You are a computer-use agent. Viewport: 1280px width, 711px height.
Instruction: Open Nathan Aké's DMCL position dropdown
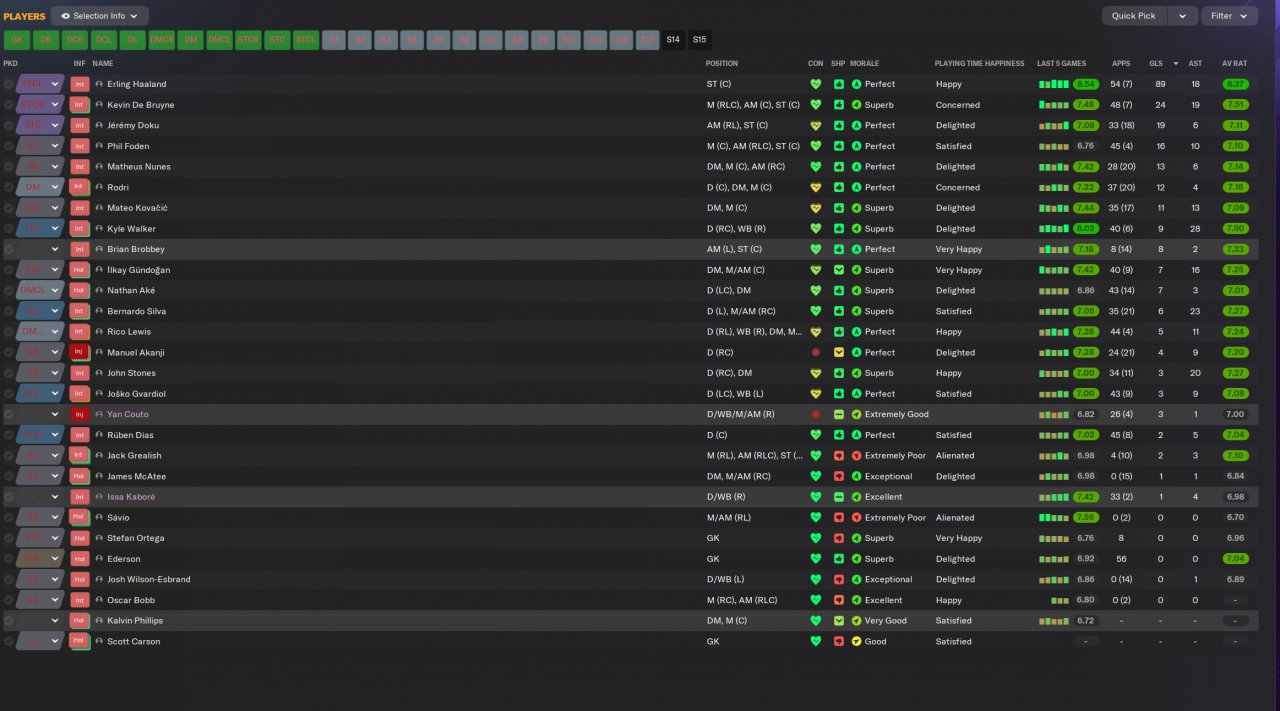coord(41,290)
